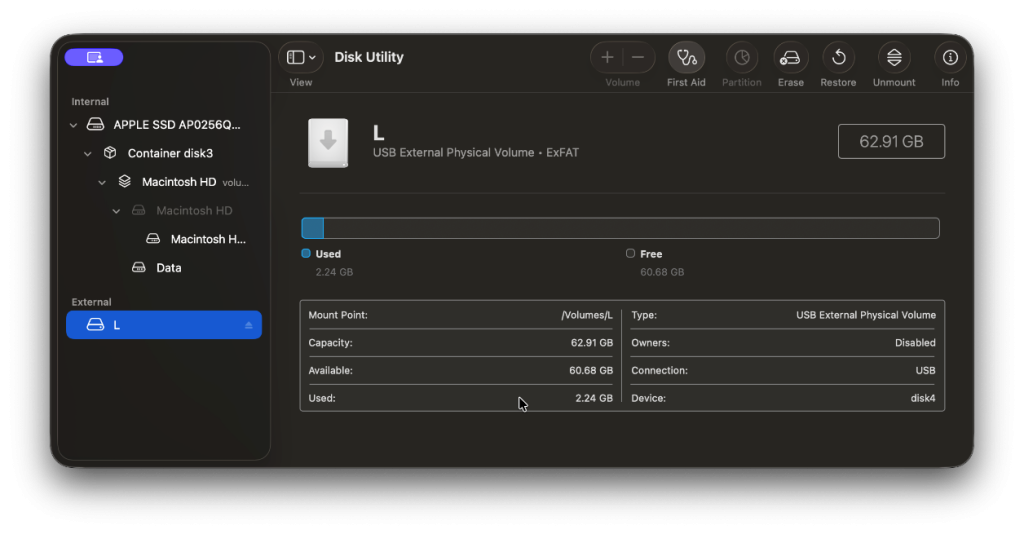This screenshot has height=534, width=1024.
Task: Click the Macintosh HD volume group icon
Action: (124, 181)
